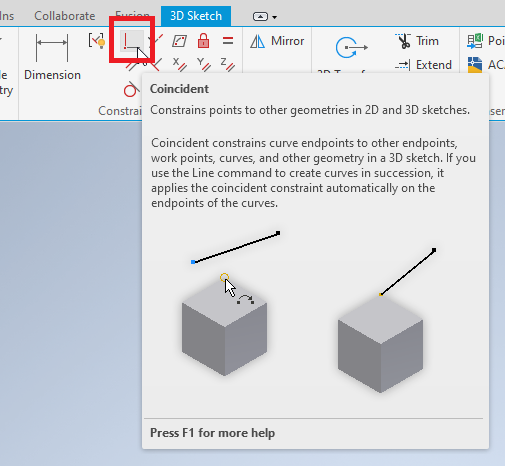Select the Trim scissors tool
Screen dimensions: 505x466
pos(417,41)
